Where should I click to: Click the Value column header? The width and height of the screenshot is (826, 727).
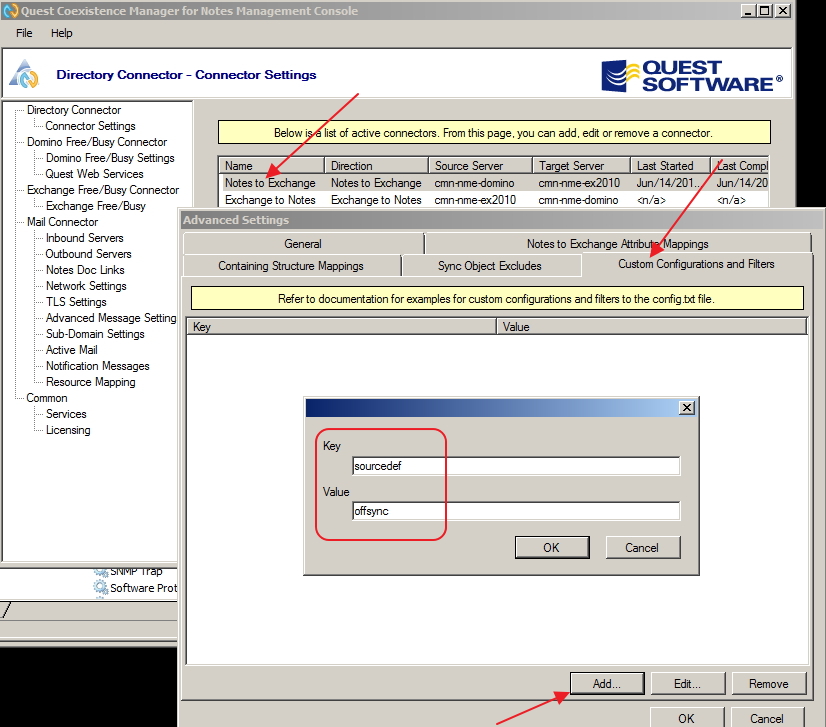pyautogui.click(x=652, y=327)
